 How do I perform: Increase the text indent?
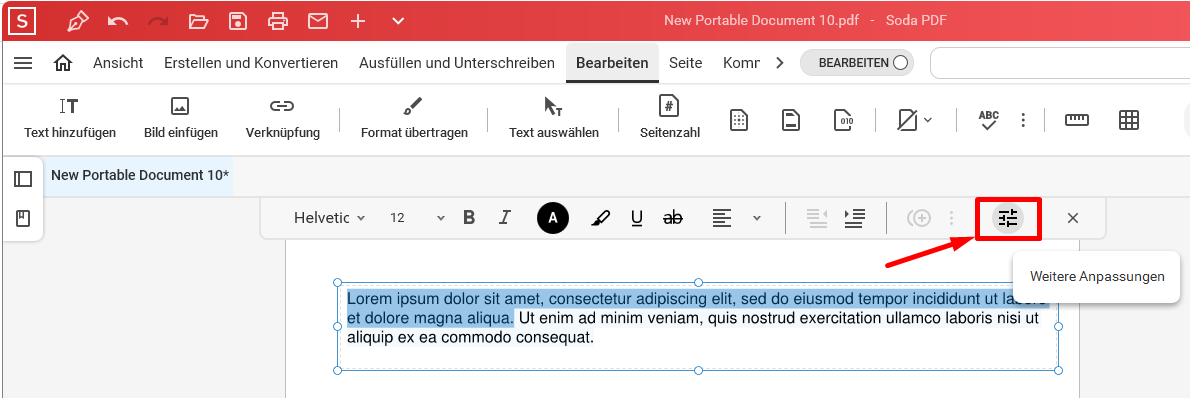click(855, 218)
